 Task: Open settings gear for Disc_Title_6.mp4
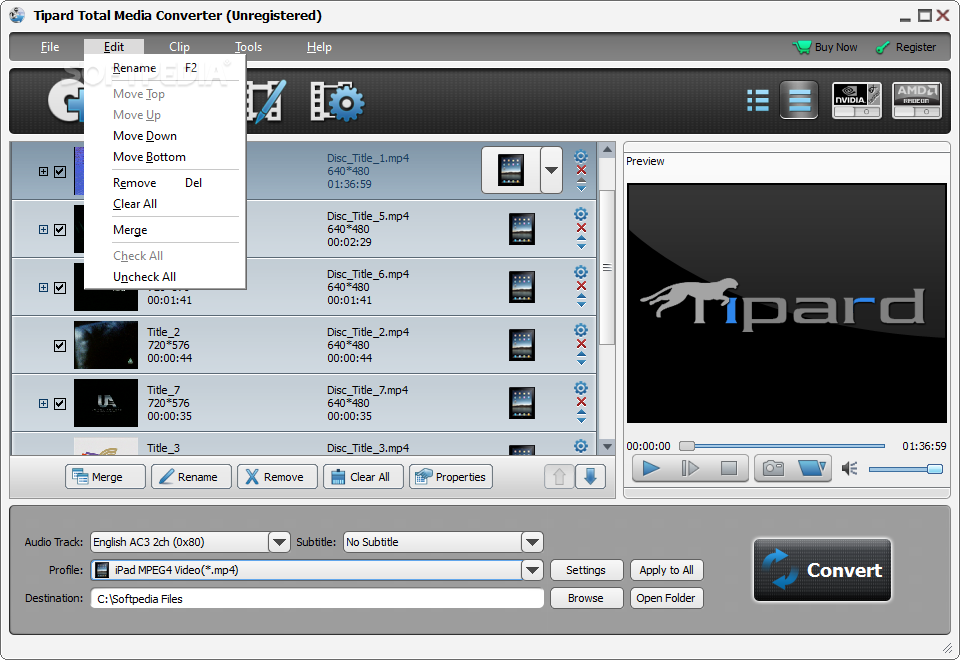pos(580,272)
